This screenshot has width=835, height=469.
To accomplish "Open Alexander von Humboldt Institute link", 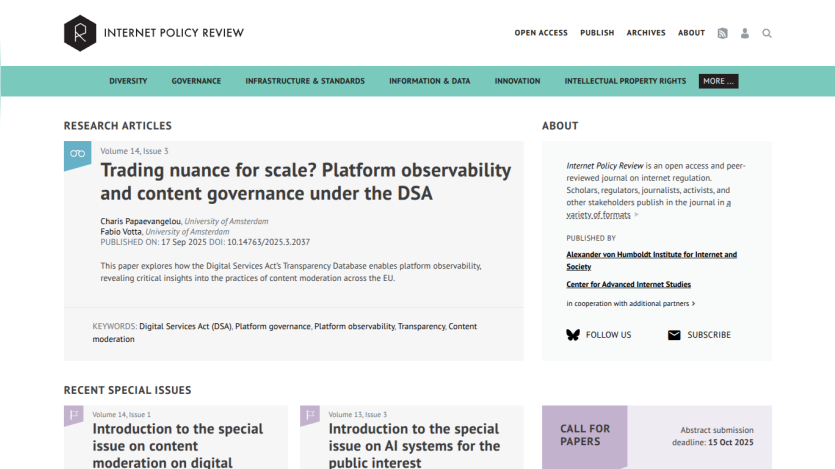I will 651,260.
